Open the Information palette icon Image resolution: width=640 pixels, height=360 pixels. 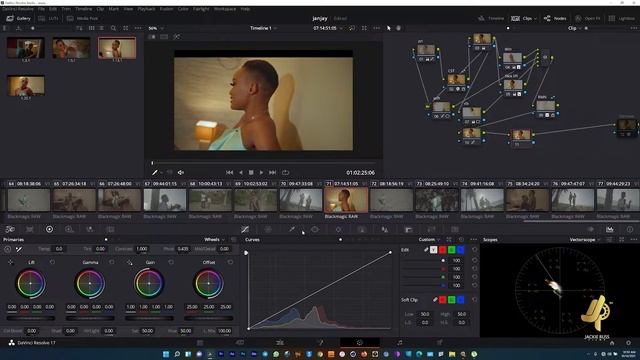[630, 229]
